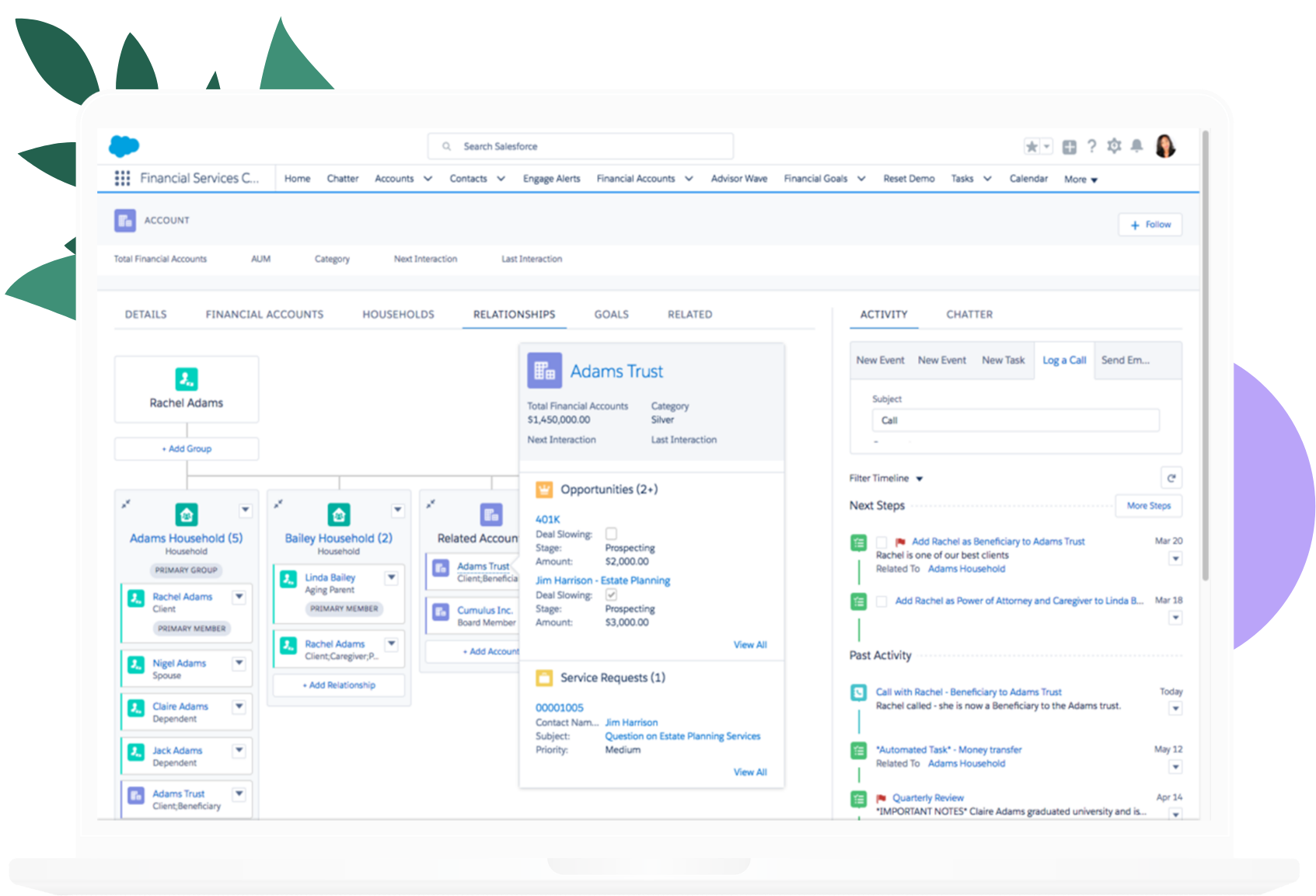Click Cumulus Inc. account icon
Screen dimensions: 1316x896
click(x=441, y=612)
